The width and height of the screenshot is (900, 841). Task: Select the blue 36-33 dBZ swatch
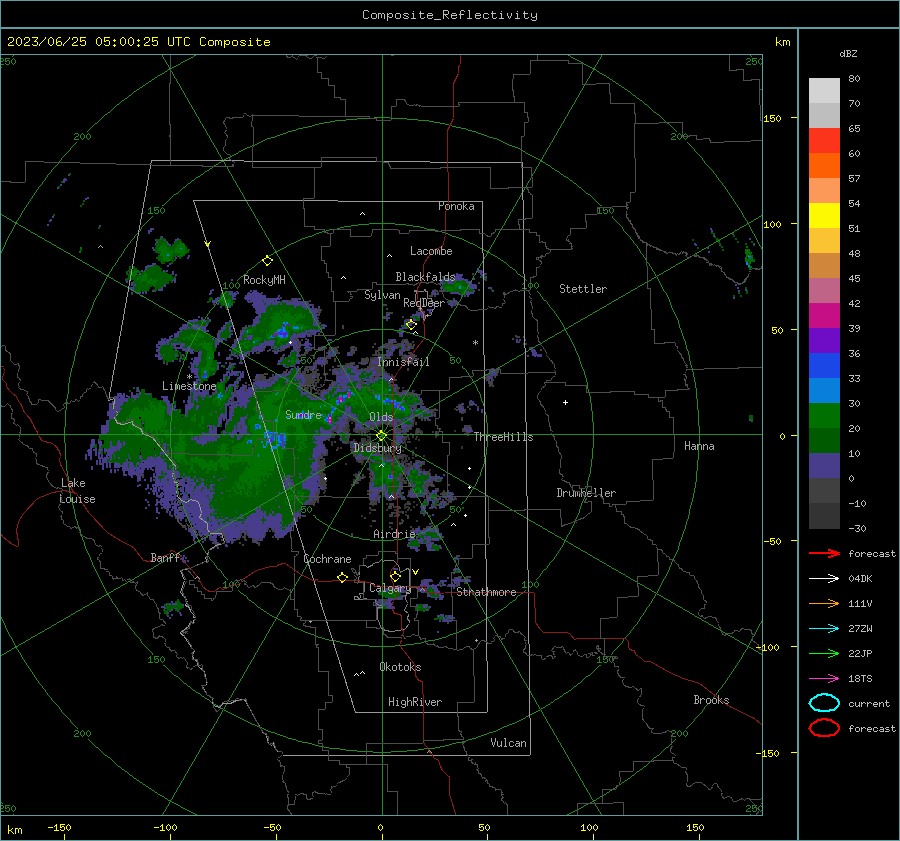pos(824,366)
